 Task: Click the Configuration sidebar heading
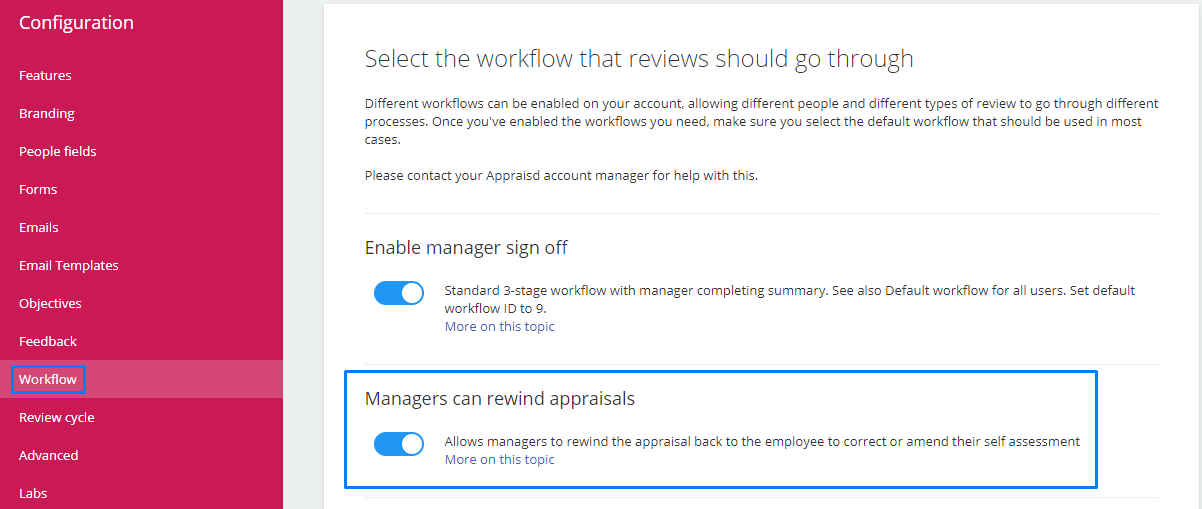(76, 22)
